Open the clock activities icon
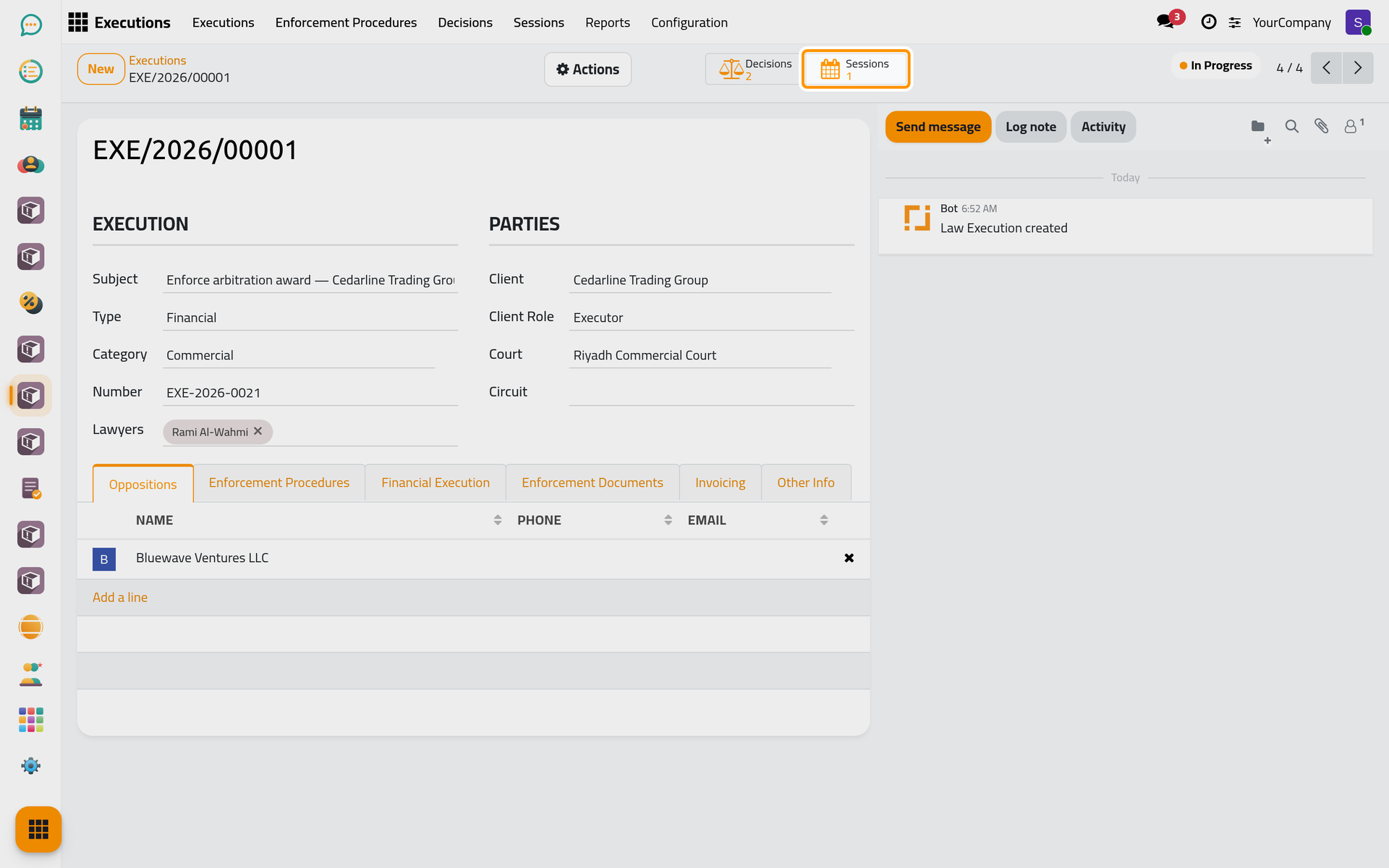Image resolution: width=1389 pixels, height=868 pixels. [x=1208, y=22]
